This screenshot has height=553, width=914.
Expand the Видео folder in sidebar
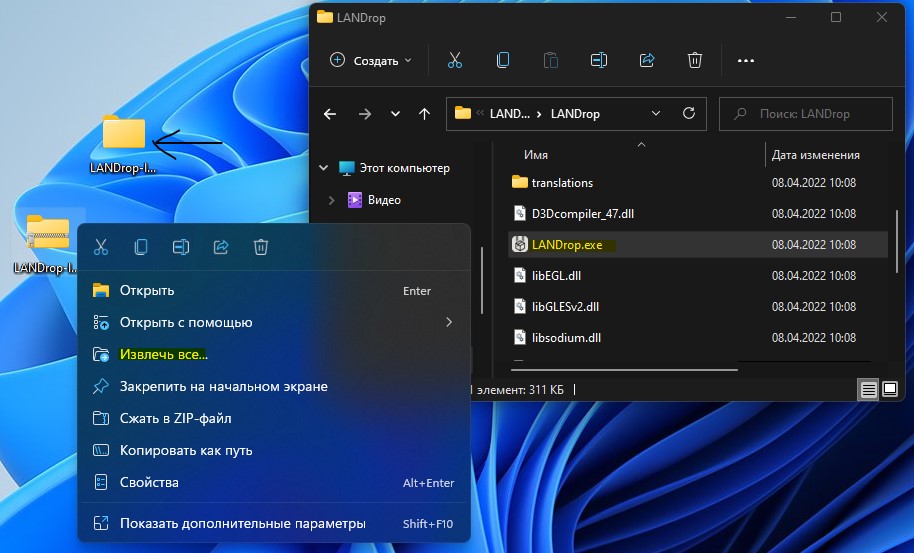click(x=332, y=200)
